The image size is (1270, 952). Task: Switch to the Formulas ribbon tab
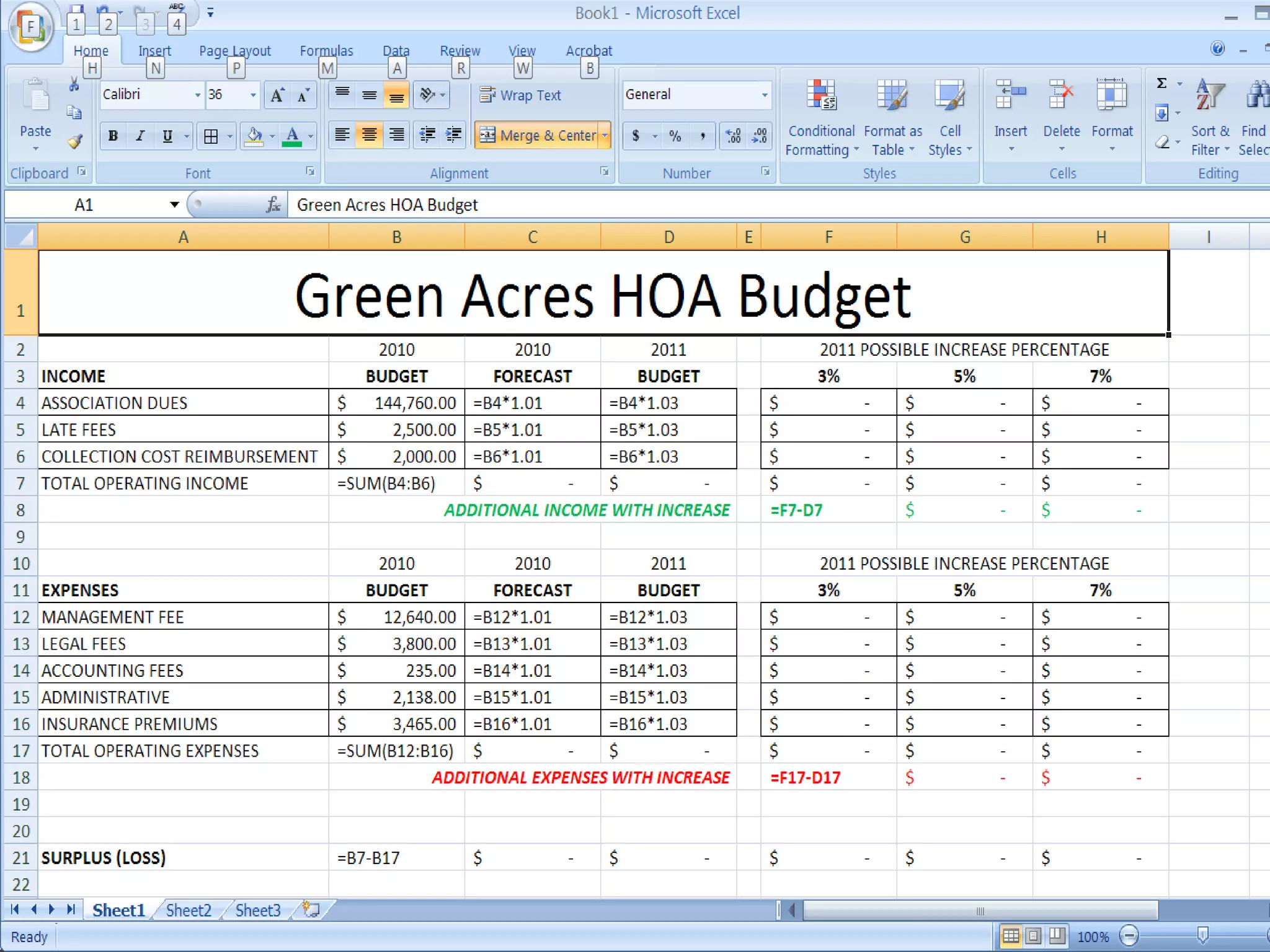coord(326,51)
